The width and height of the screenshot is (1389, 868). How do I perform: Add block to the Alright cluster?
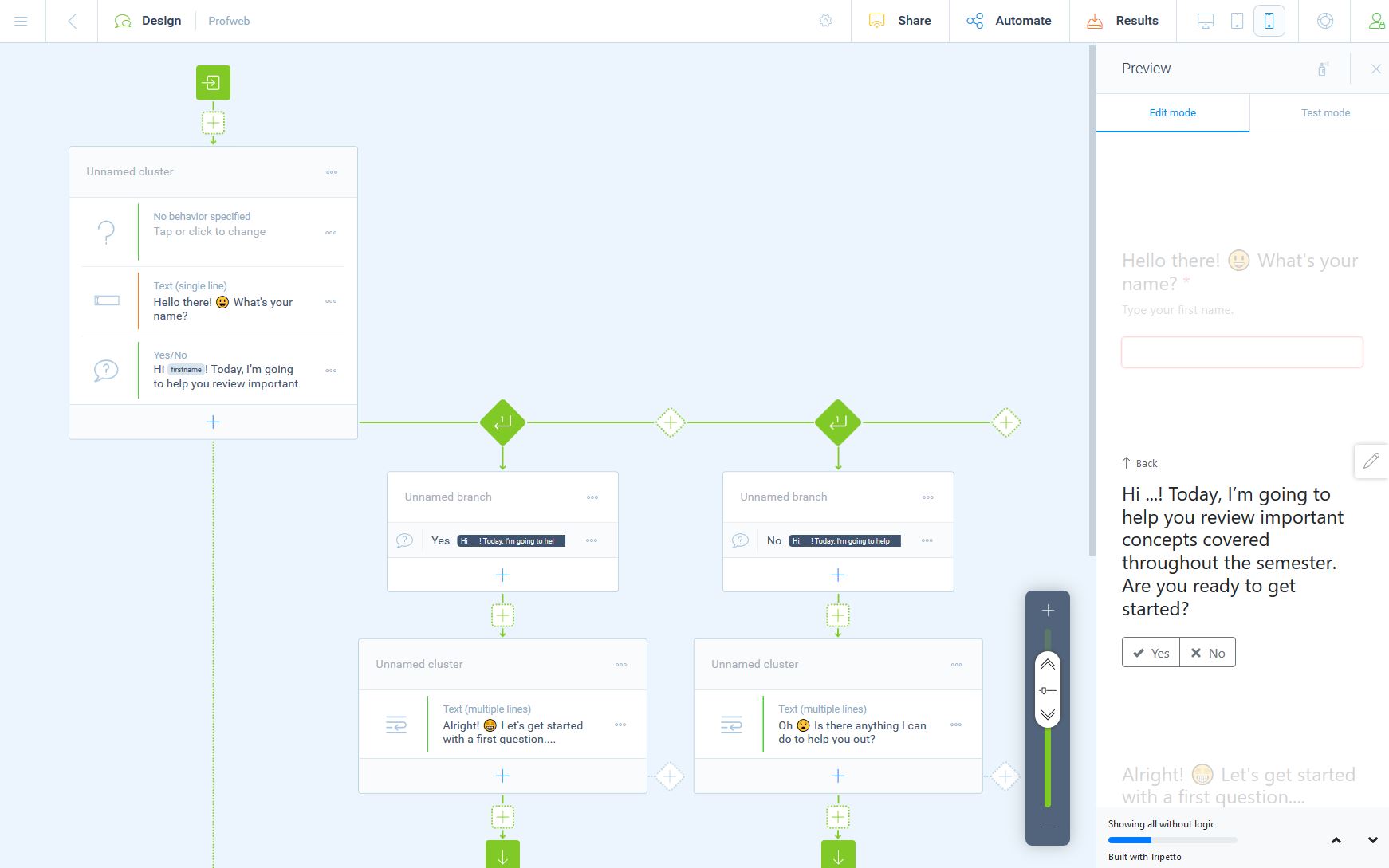pyautogui.click(x=502, y=776)
